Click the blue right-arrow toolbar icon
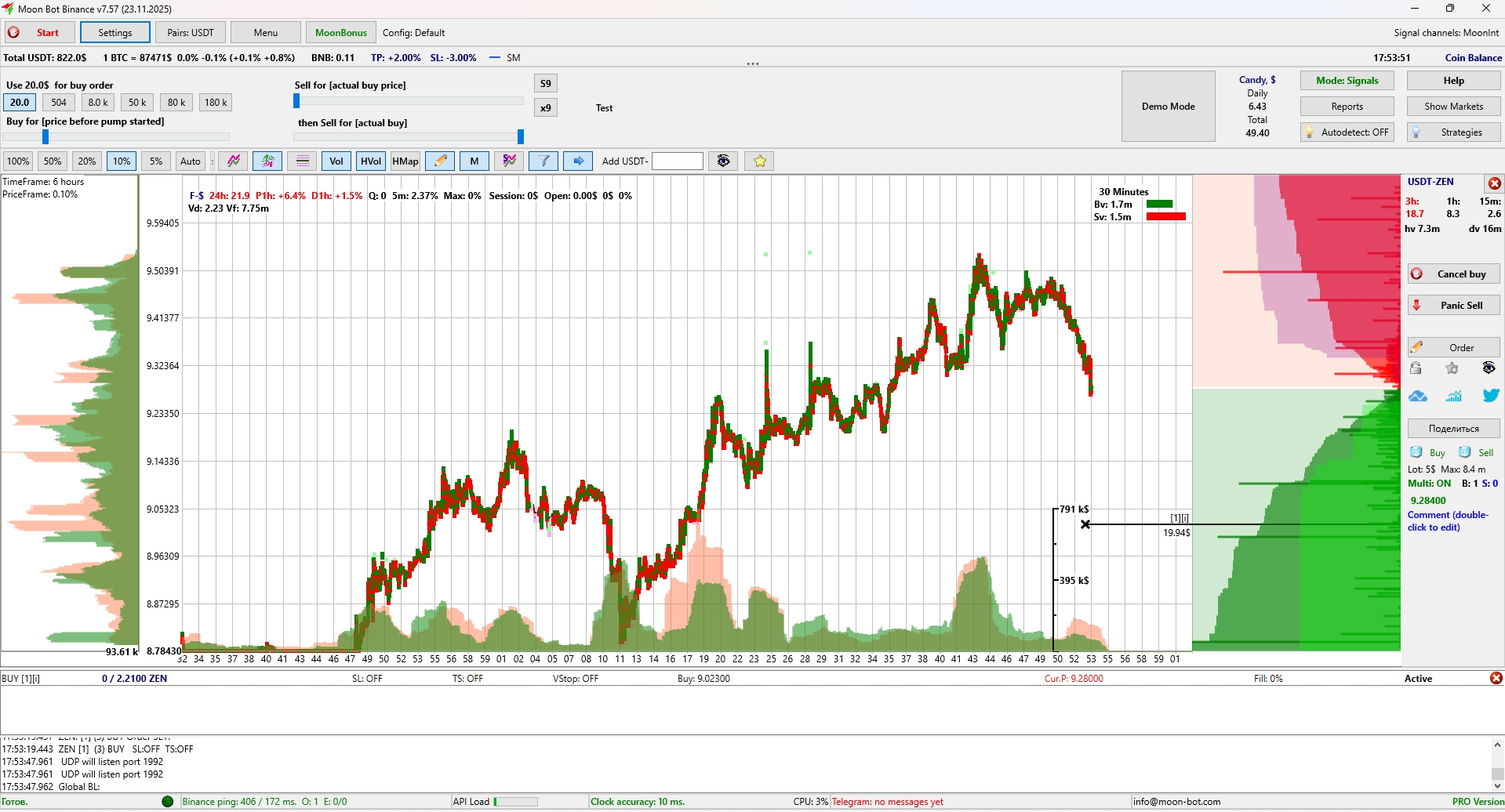 (x=578, y=161)
